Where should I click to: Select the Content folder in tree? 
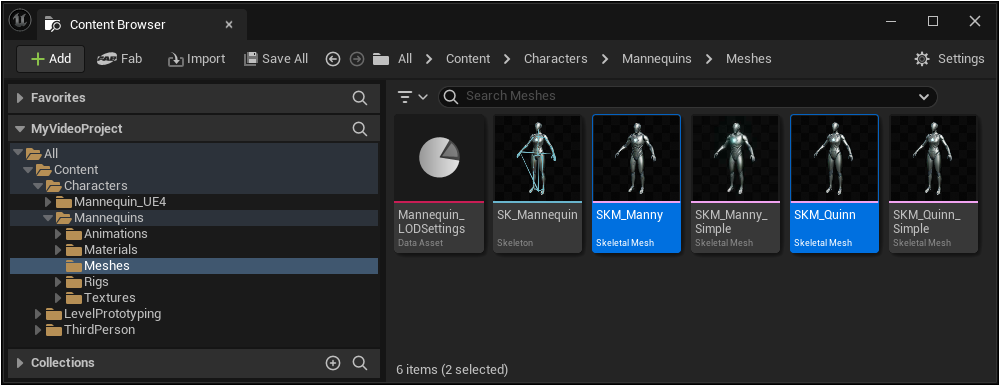[194, 170]
